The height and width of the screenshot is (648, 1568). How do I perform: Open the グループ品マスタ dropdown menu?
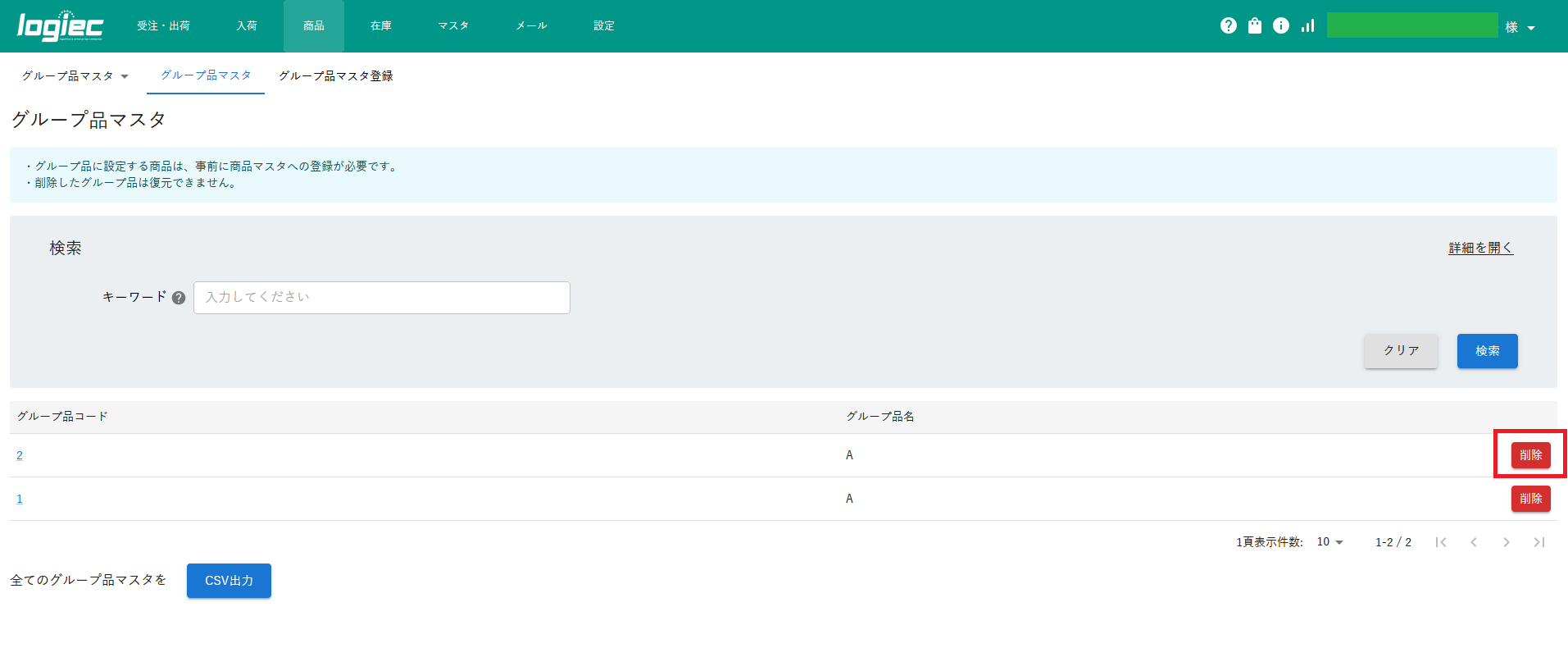pos(75,76)
